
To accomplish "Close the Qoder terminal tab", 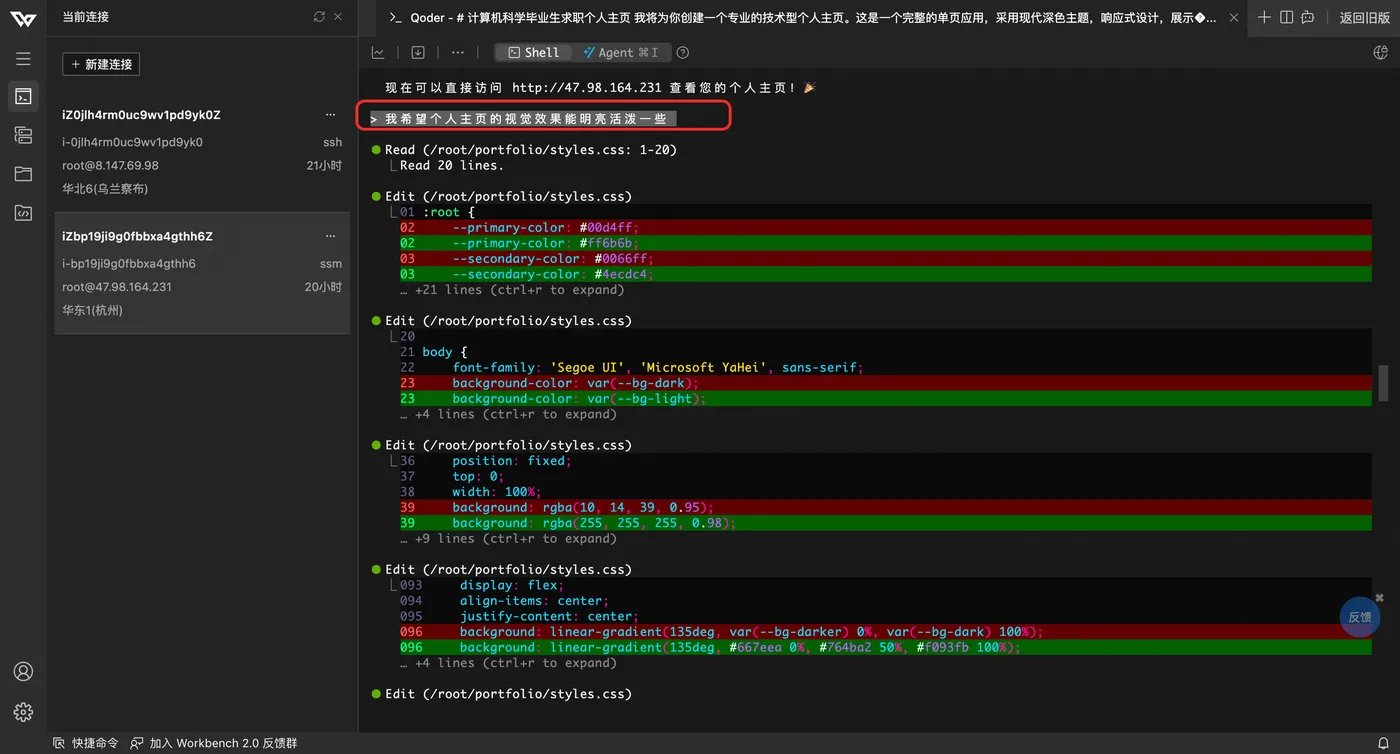I will point(1235,18).
